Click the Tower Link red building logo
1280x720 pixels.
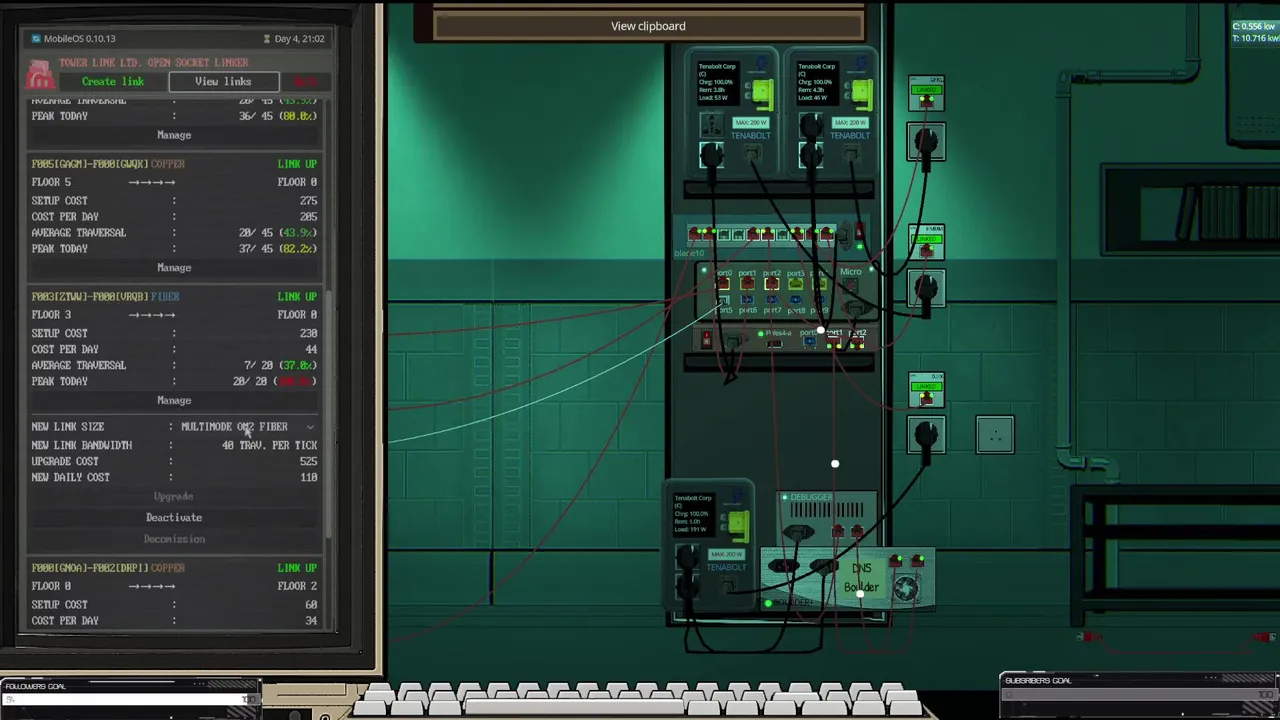tap(39, 75)
